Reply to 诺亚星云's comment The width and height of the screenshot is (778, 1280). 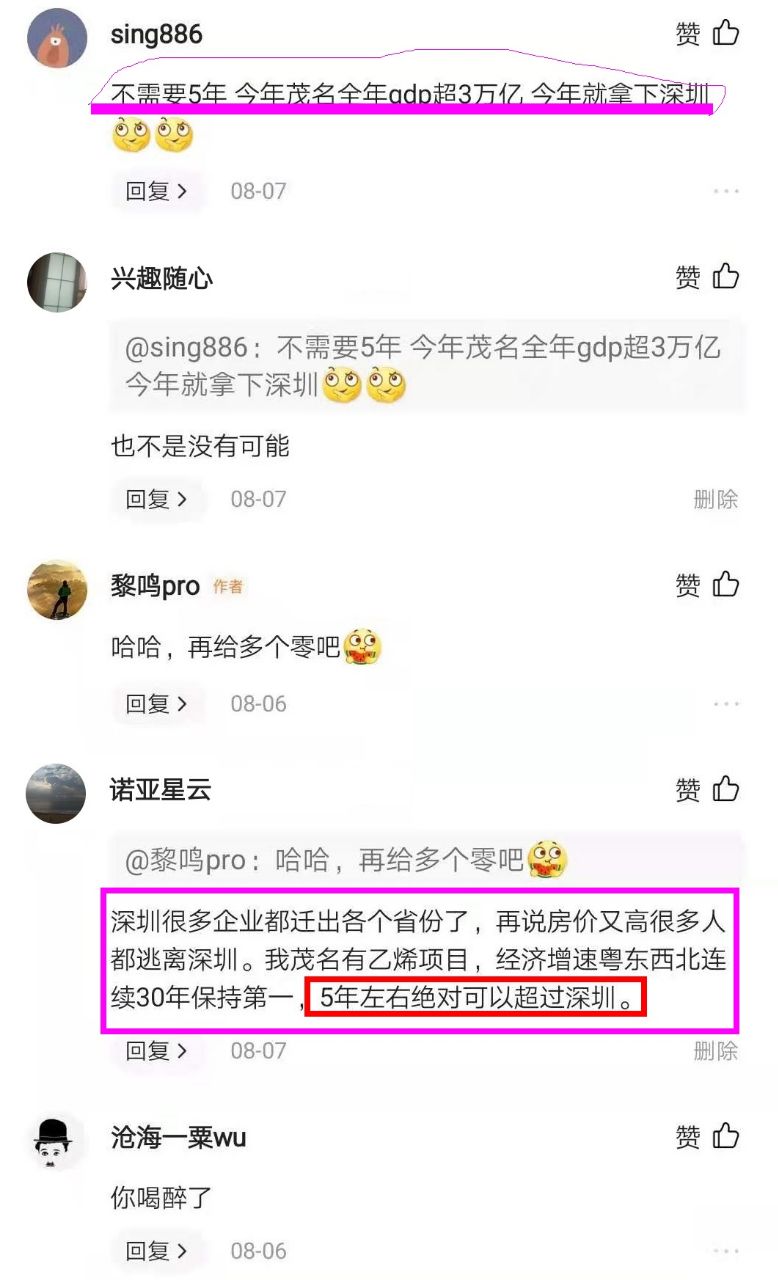tap(157, 1050)
